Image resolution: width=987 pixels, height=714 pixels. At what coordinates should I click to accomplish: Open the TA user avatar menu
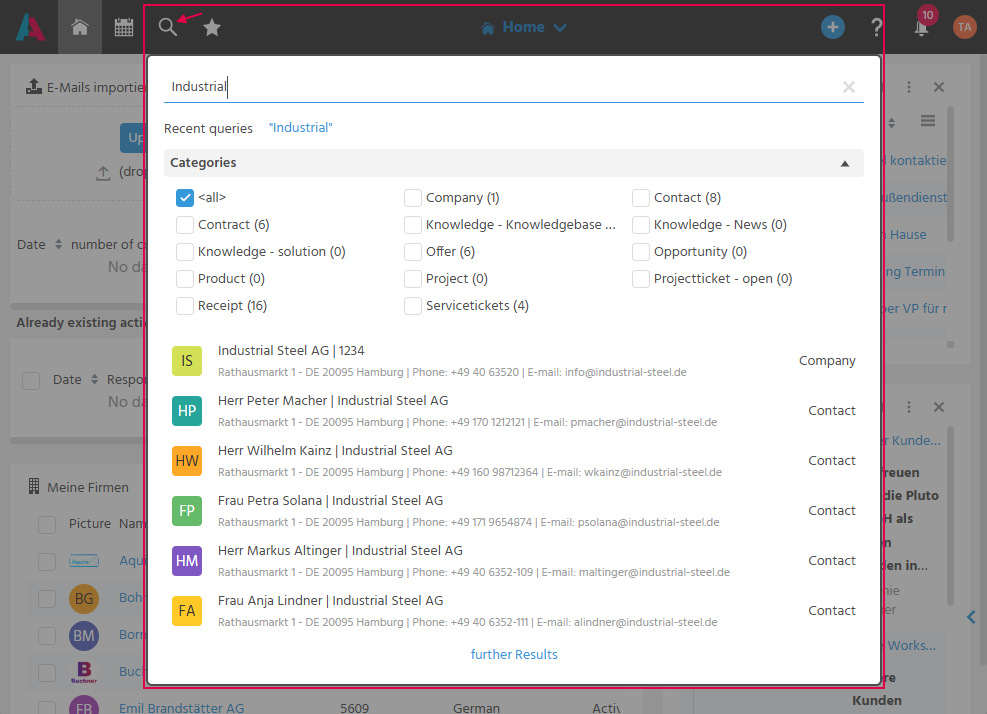(x=964, y=27)
